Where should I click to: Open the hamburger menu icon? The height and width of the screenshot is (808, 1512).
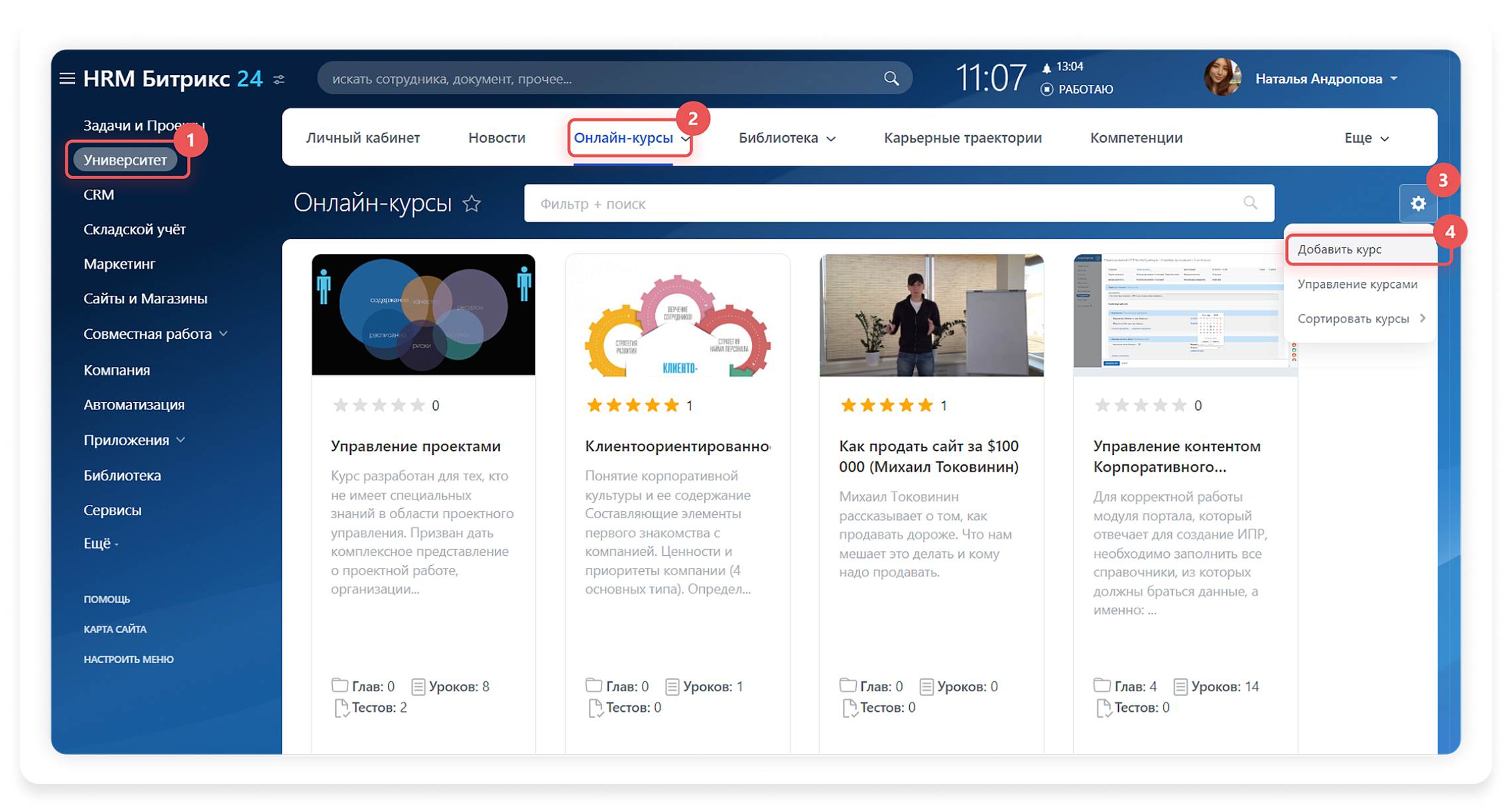[x=67, y=79]
